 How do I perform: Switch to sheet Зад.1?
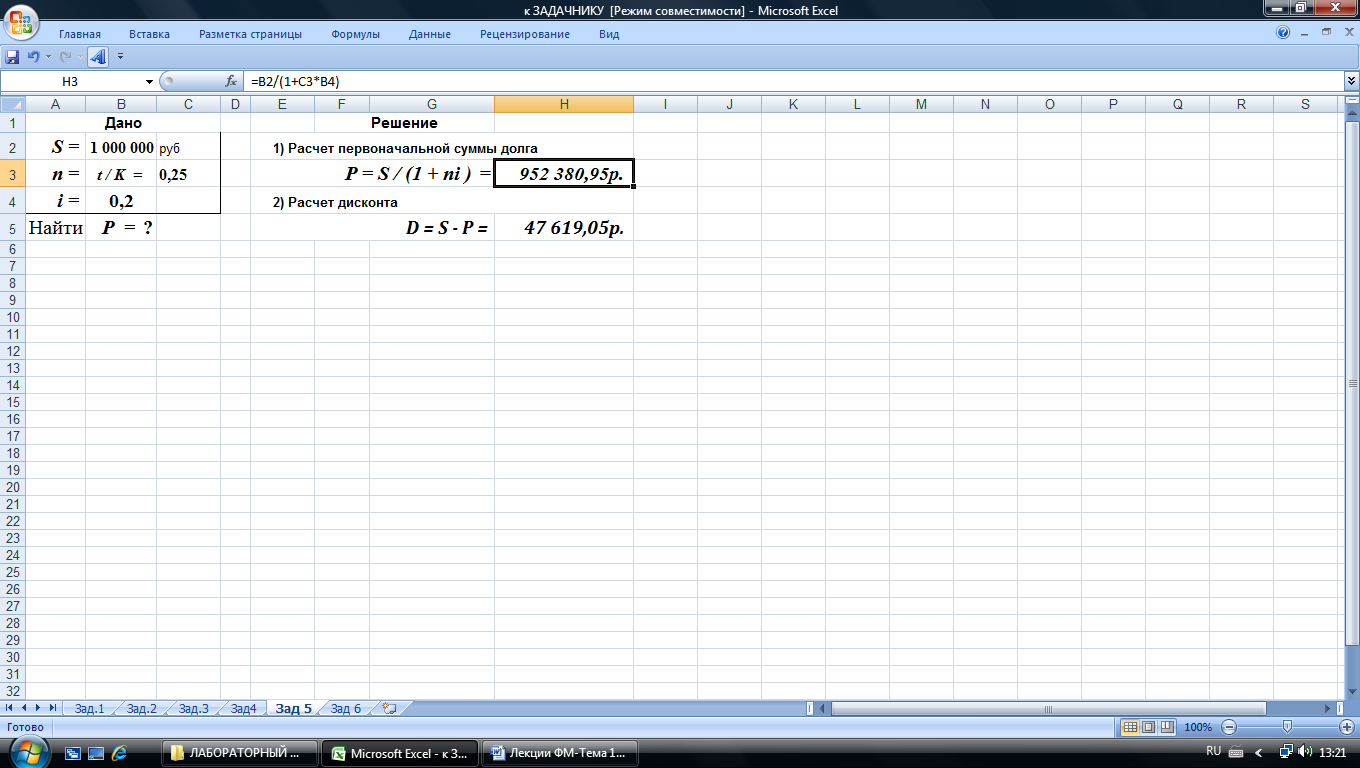[89, 708]
